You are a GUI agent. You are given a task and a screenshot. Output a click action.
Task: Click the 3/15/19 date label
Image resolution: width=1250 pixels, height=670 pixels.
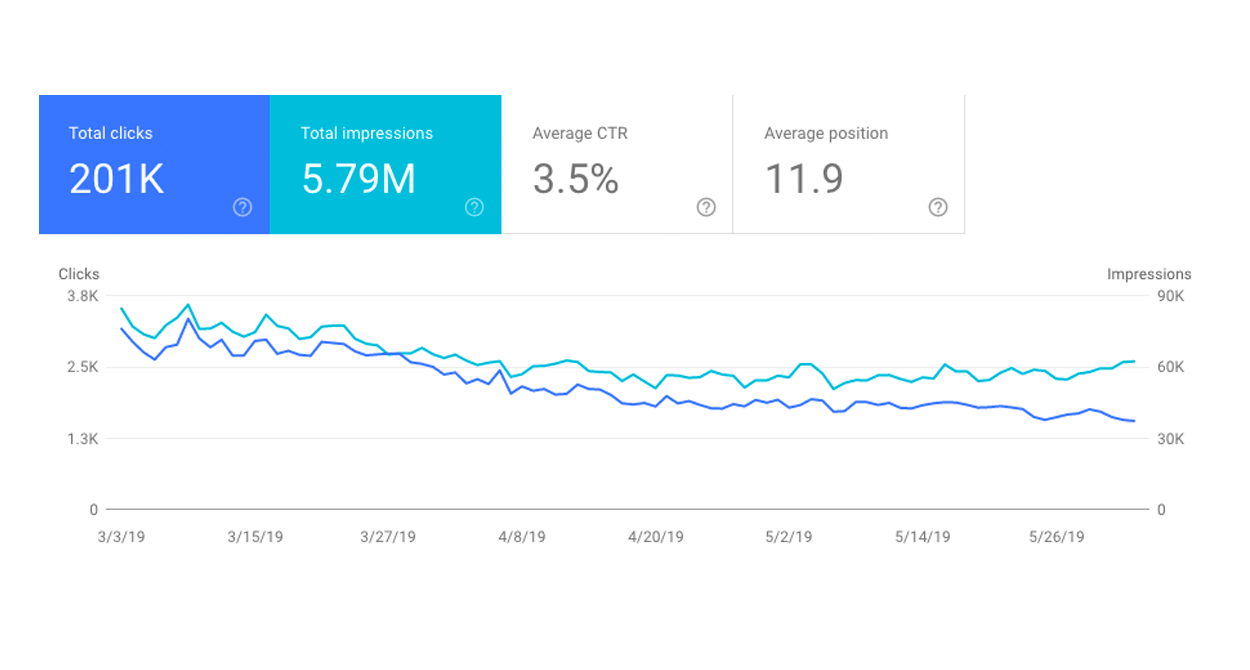click(x=255, y=537)
